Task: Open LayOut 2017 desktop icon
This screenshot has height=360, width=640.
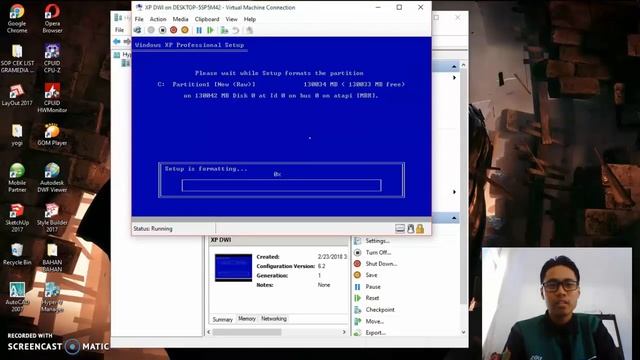Action: tap(17, 95)
